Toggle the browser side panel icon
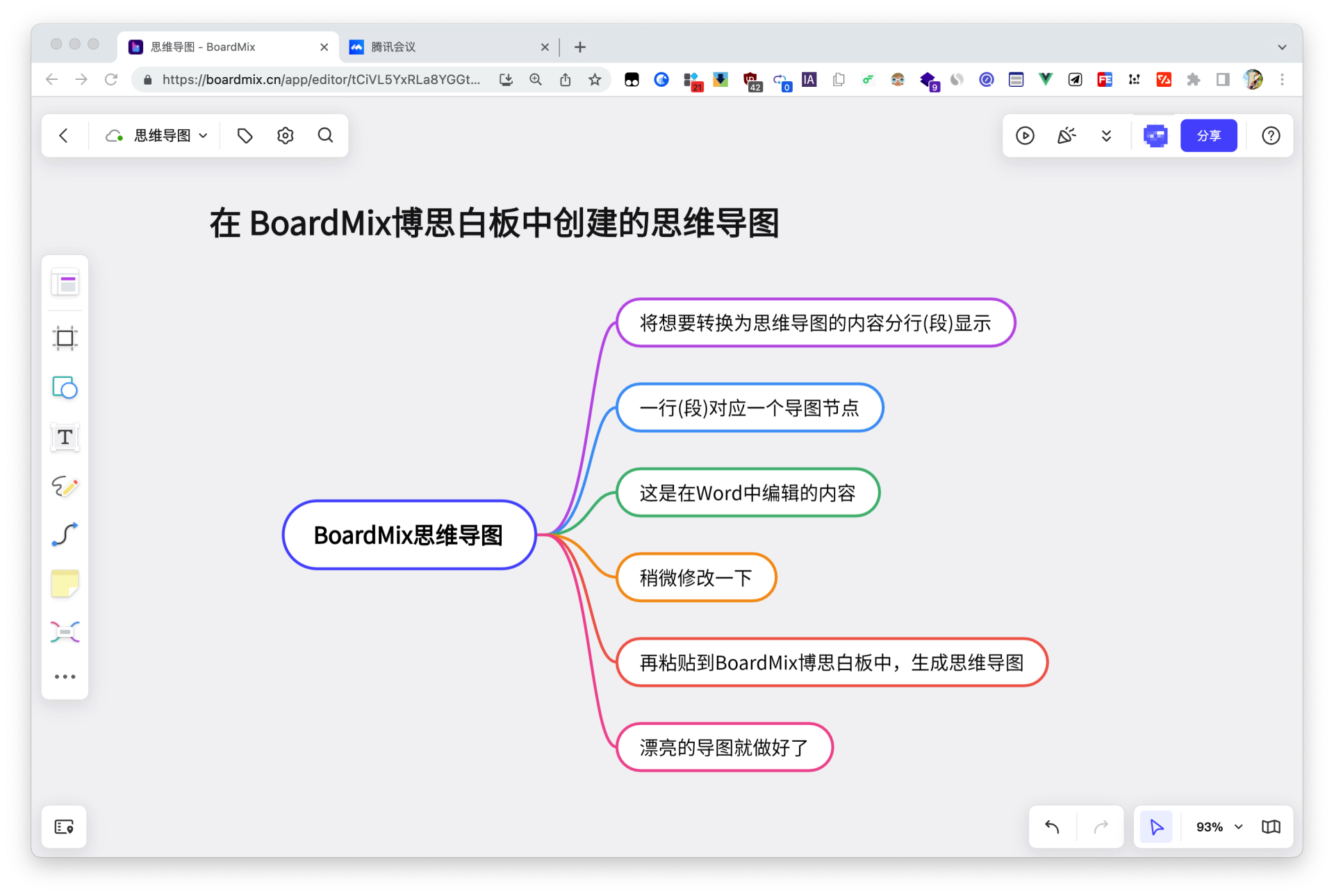Screen dimensions: 1334x896 [x=1223, y=80]
